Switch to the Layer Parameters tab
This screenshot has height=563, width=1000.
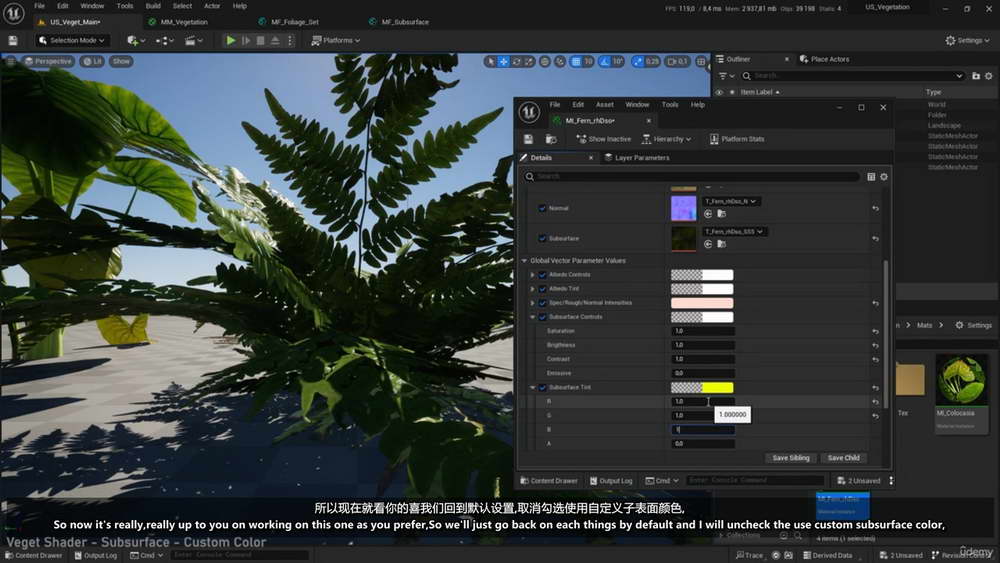637,157
